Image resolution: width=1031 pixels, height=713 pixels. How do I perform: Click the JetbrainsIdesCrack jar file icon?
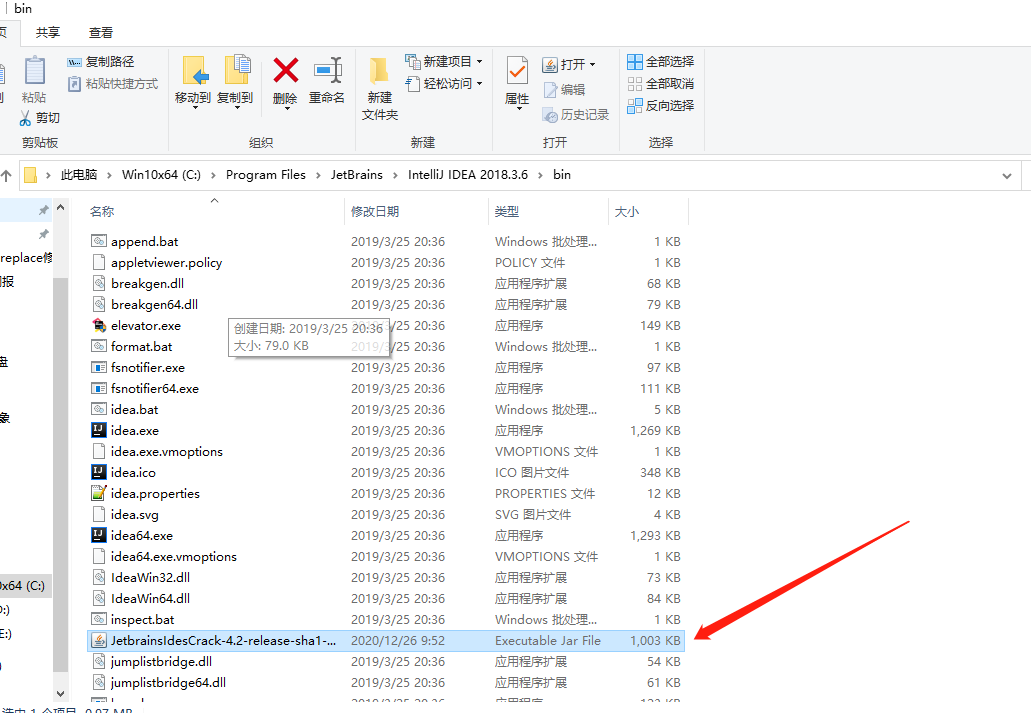coord(99,641)
